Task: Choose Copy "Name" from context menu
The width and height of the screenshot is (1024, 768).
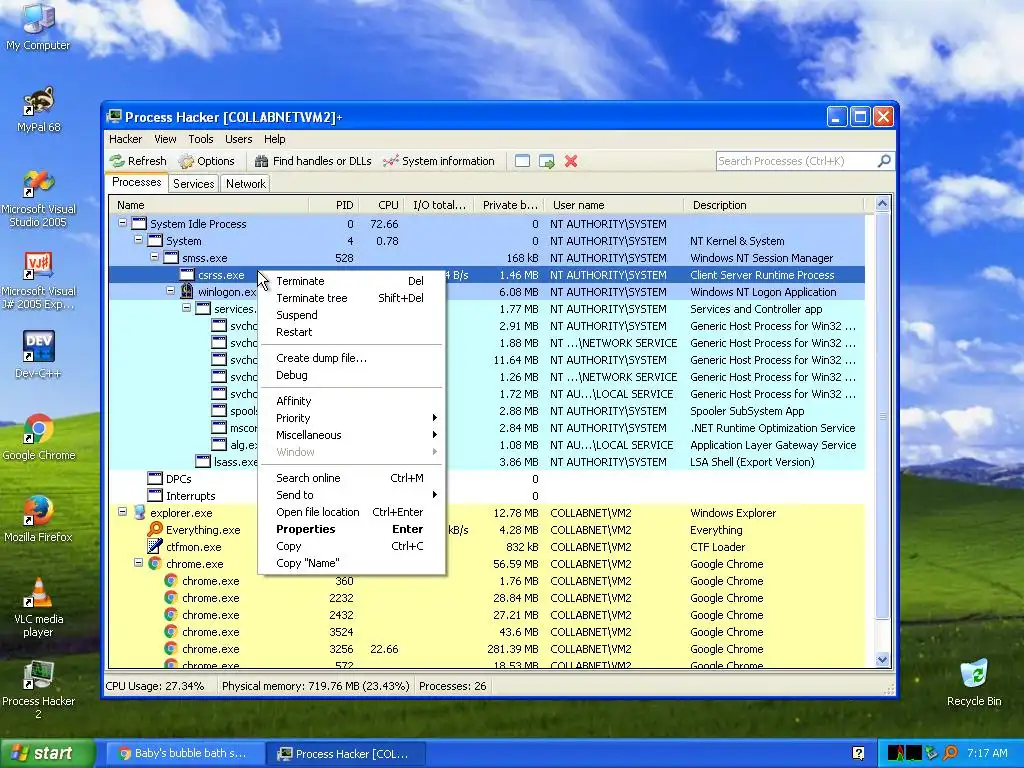Action: (351, 563)
